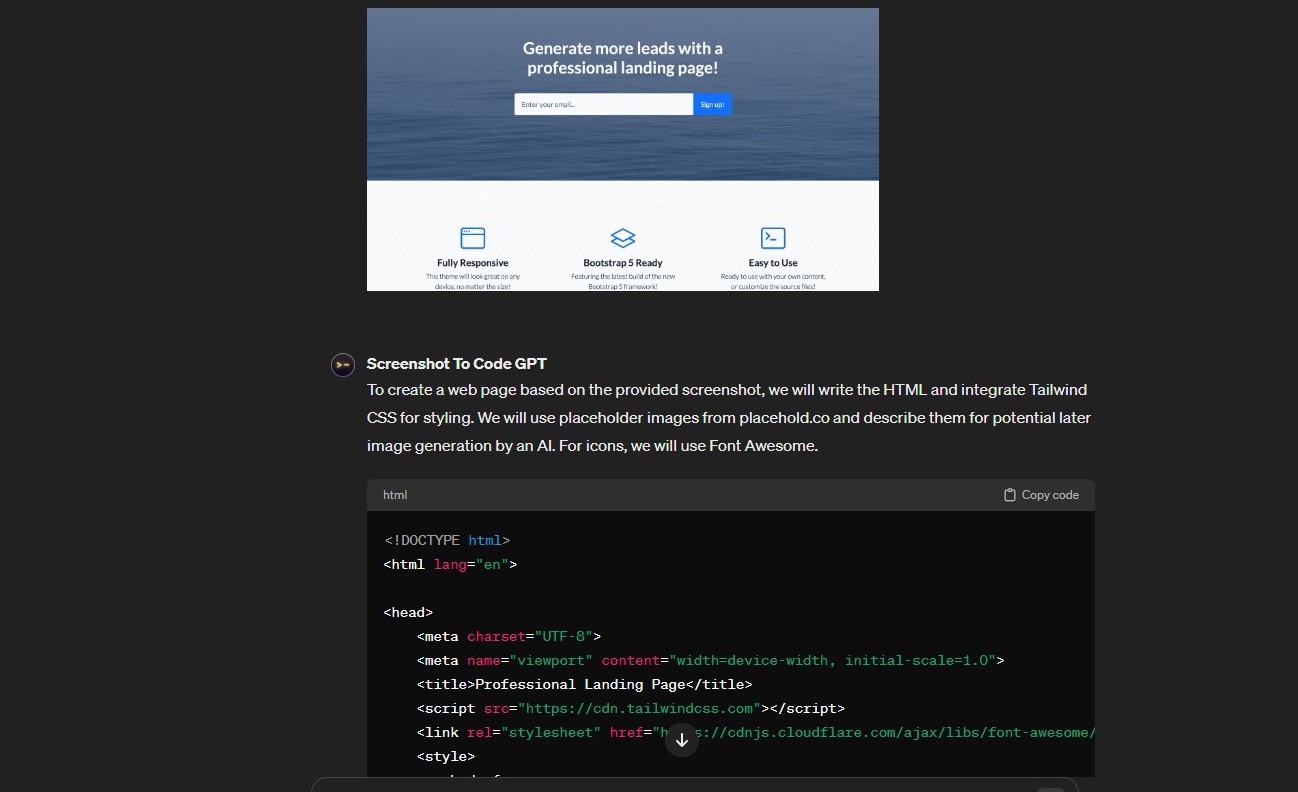Image resolution: width=1298 pixels, height=792 pixels.
Task: Click the title 'Professional Landing Page' code line
Action: point(584,684)
